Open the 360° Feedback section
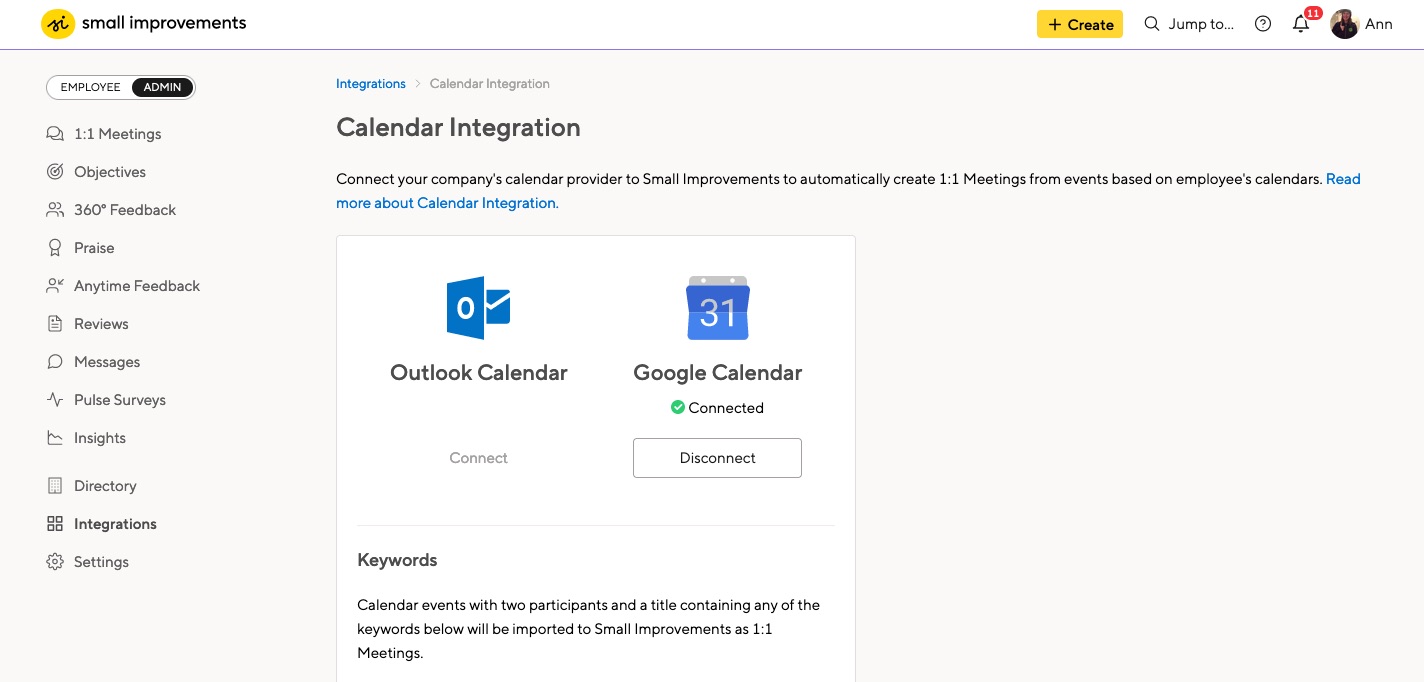 (x=124, y=209)
